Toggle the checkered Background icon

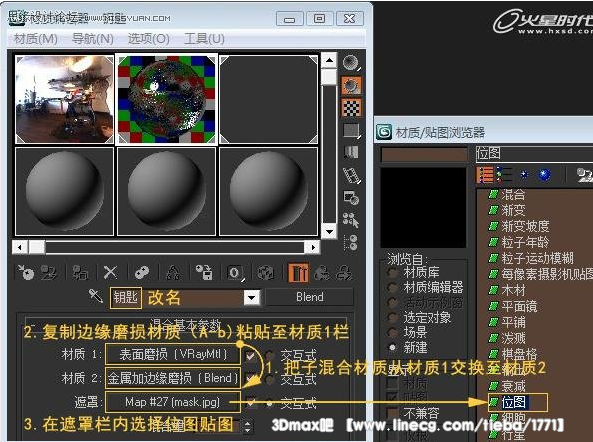(x=351, y=108)
